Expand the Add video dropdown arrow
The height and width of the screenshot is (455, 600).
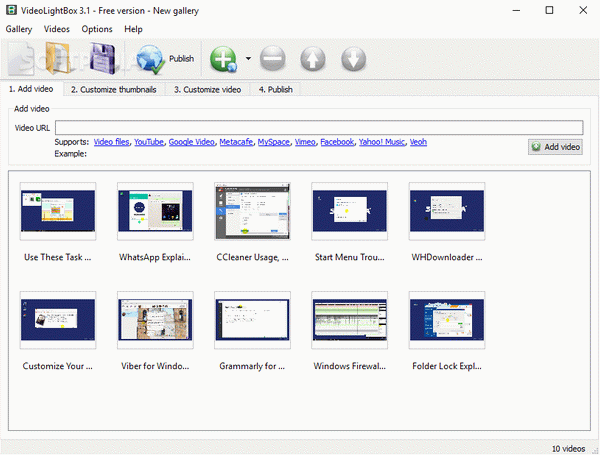pyautogui.click(x=248, y=59)
